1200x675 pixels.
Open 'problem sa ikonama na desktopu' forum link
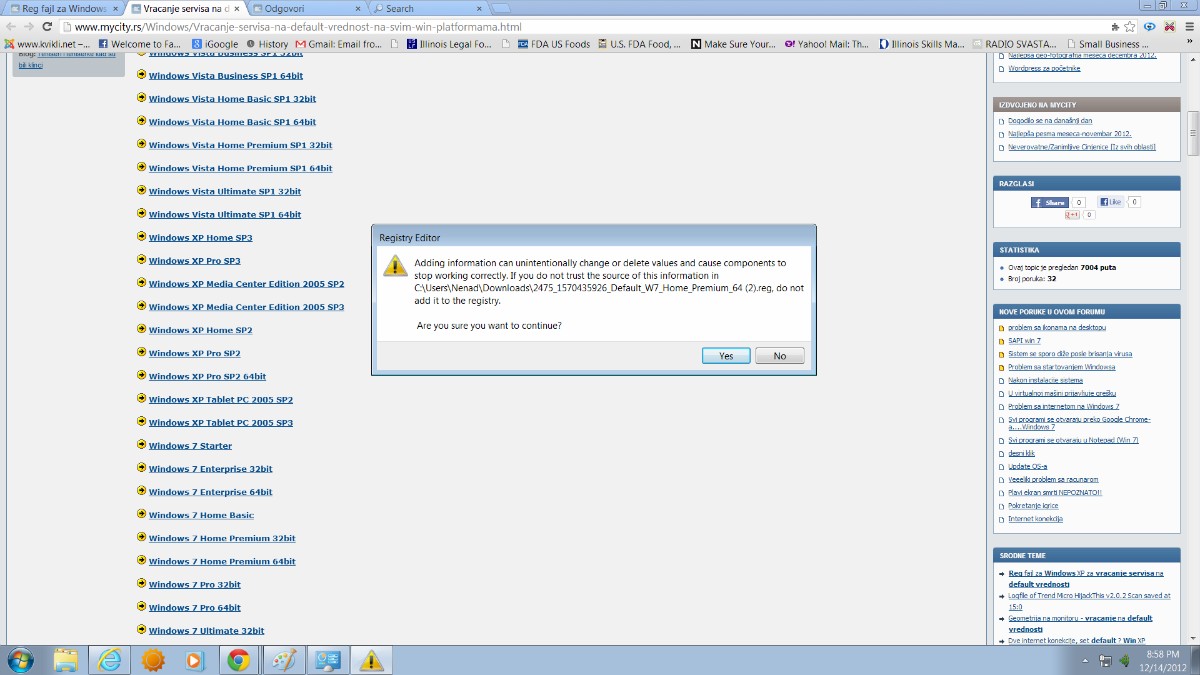pos(1057,327)
